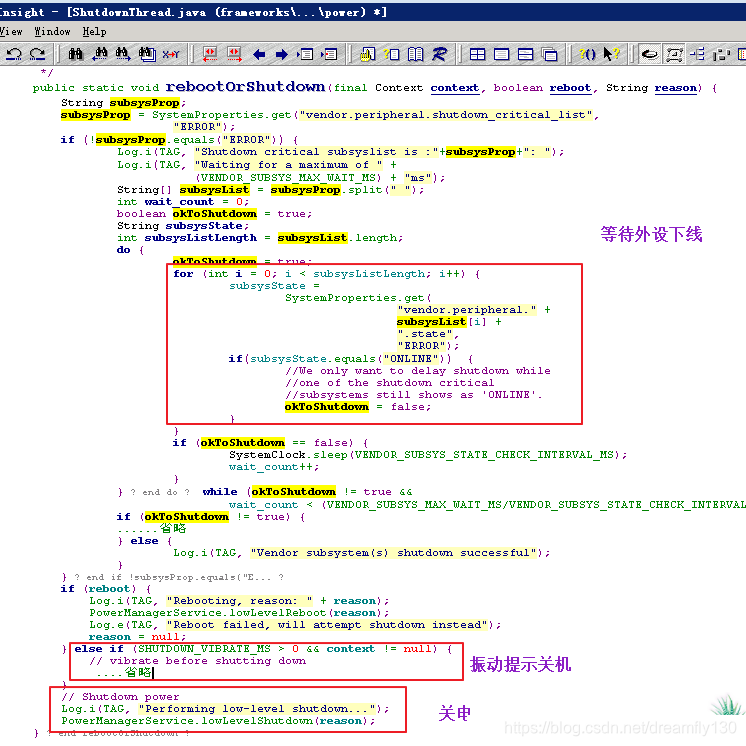Open Symbol Info open-book icon
Viewport: 746px width, 746px height.
click(415, 54)
